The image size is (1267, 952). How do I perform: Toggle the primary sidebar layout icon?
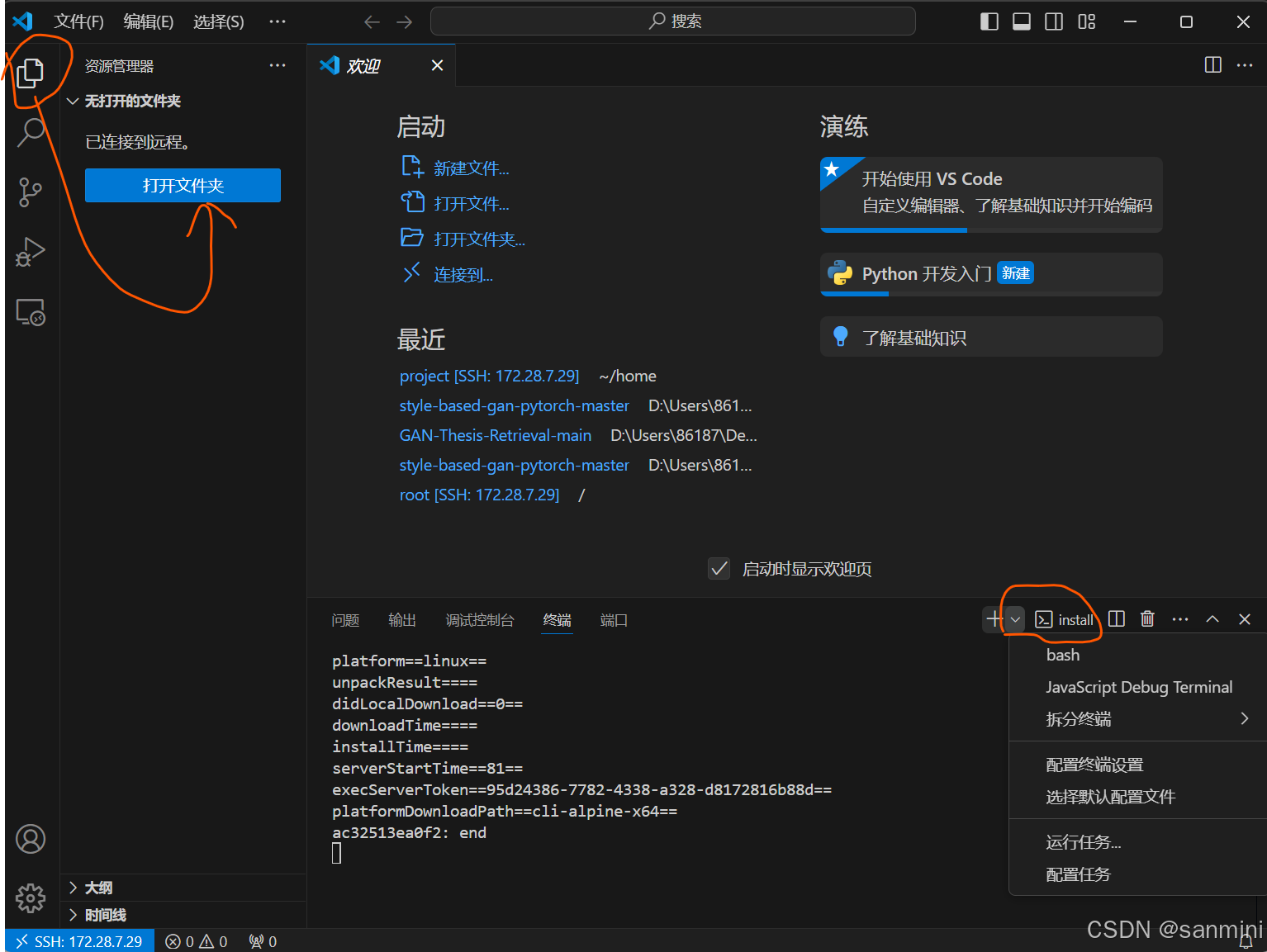[x=989, y=21]
